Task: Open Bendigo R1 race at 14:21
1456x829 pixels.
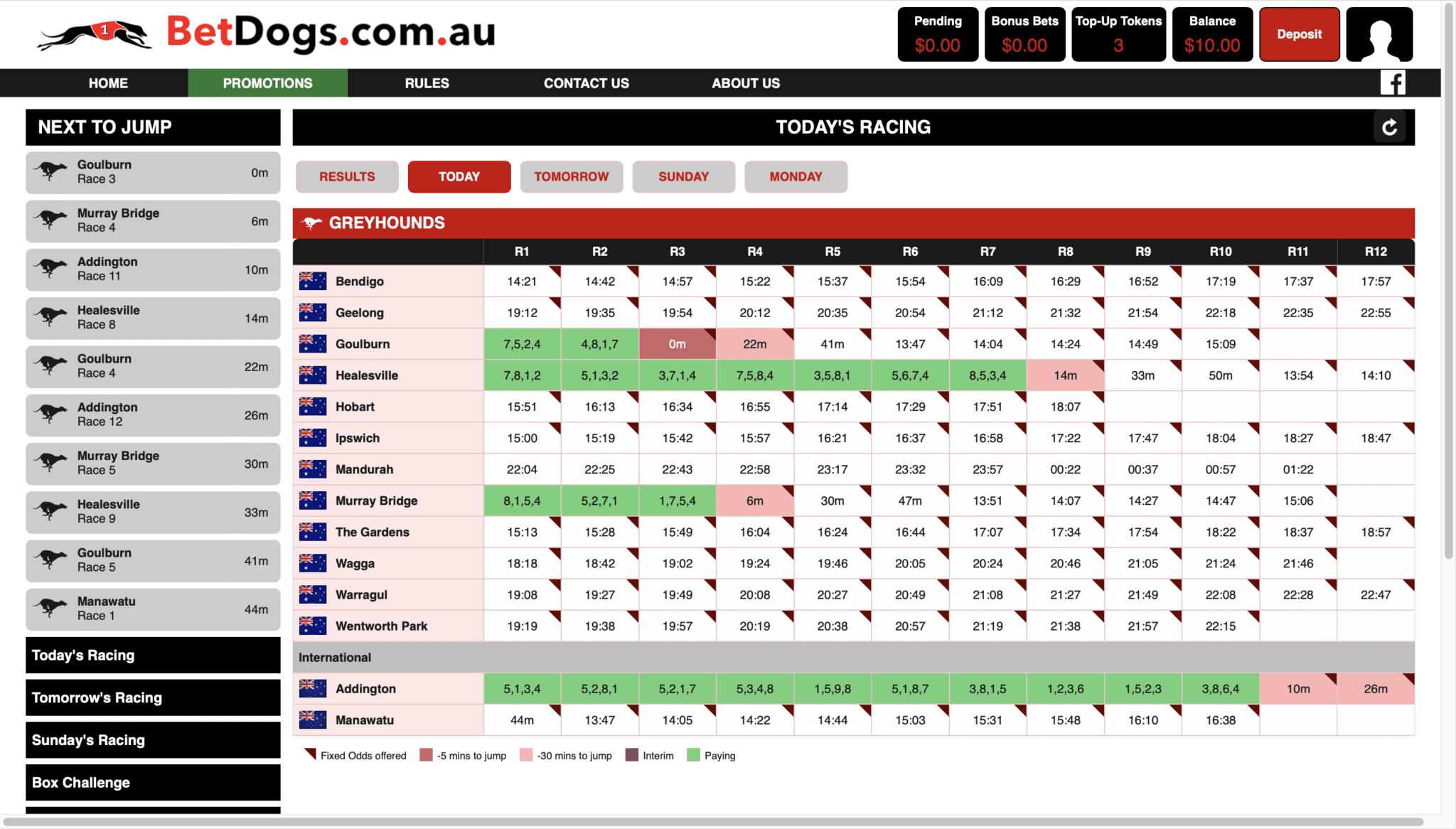Action: 522,282
